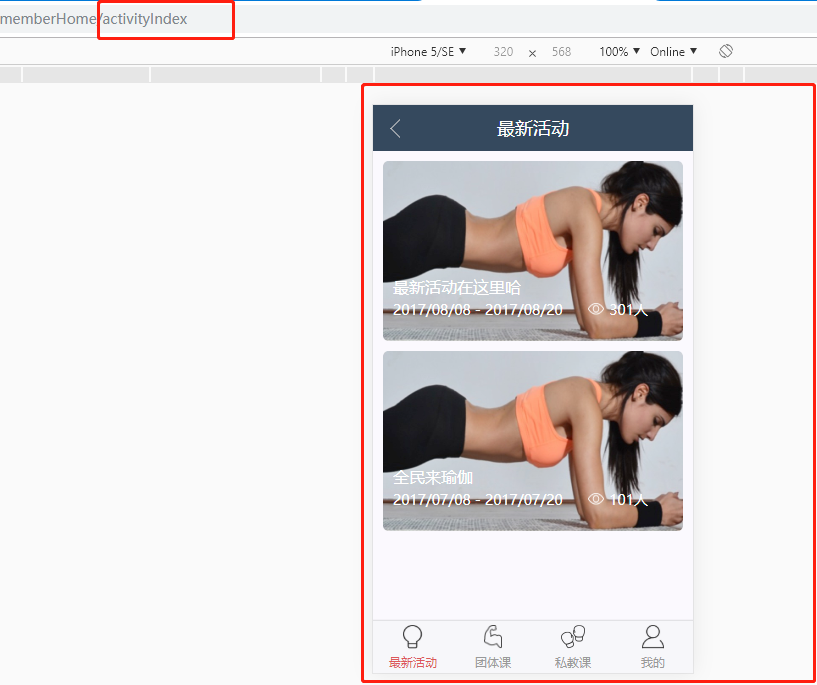Open the 我的 profile tab icon

click(652, 637)
